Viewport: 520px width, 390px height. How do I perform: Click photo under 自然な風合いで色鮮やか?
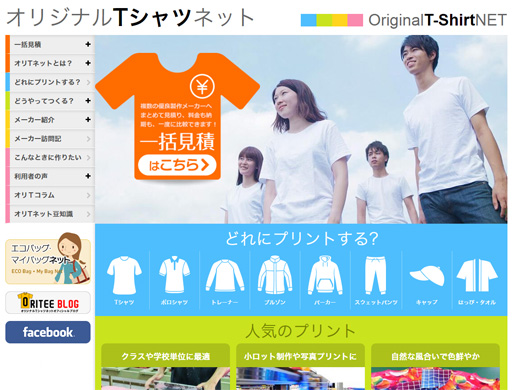coord(435,379)
